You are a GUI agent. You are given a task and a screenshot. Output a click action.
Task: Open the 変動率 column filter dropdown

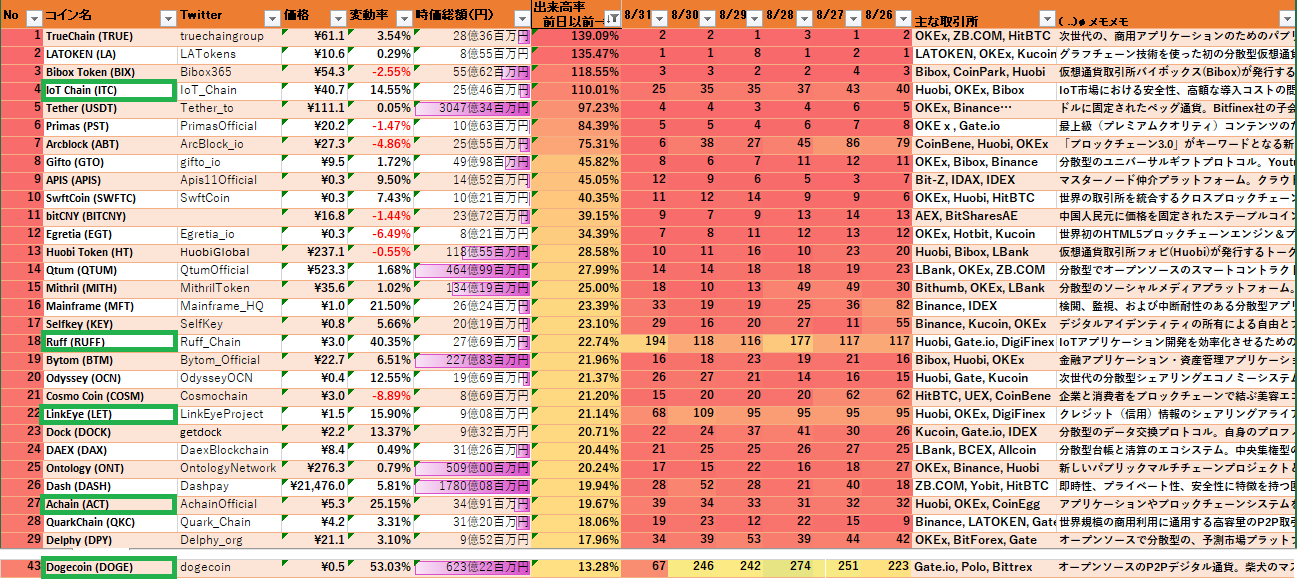tap(403, 19)
